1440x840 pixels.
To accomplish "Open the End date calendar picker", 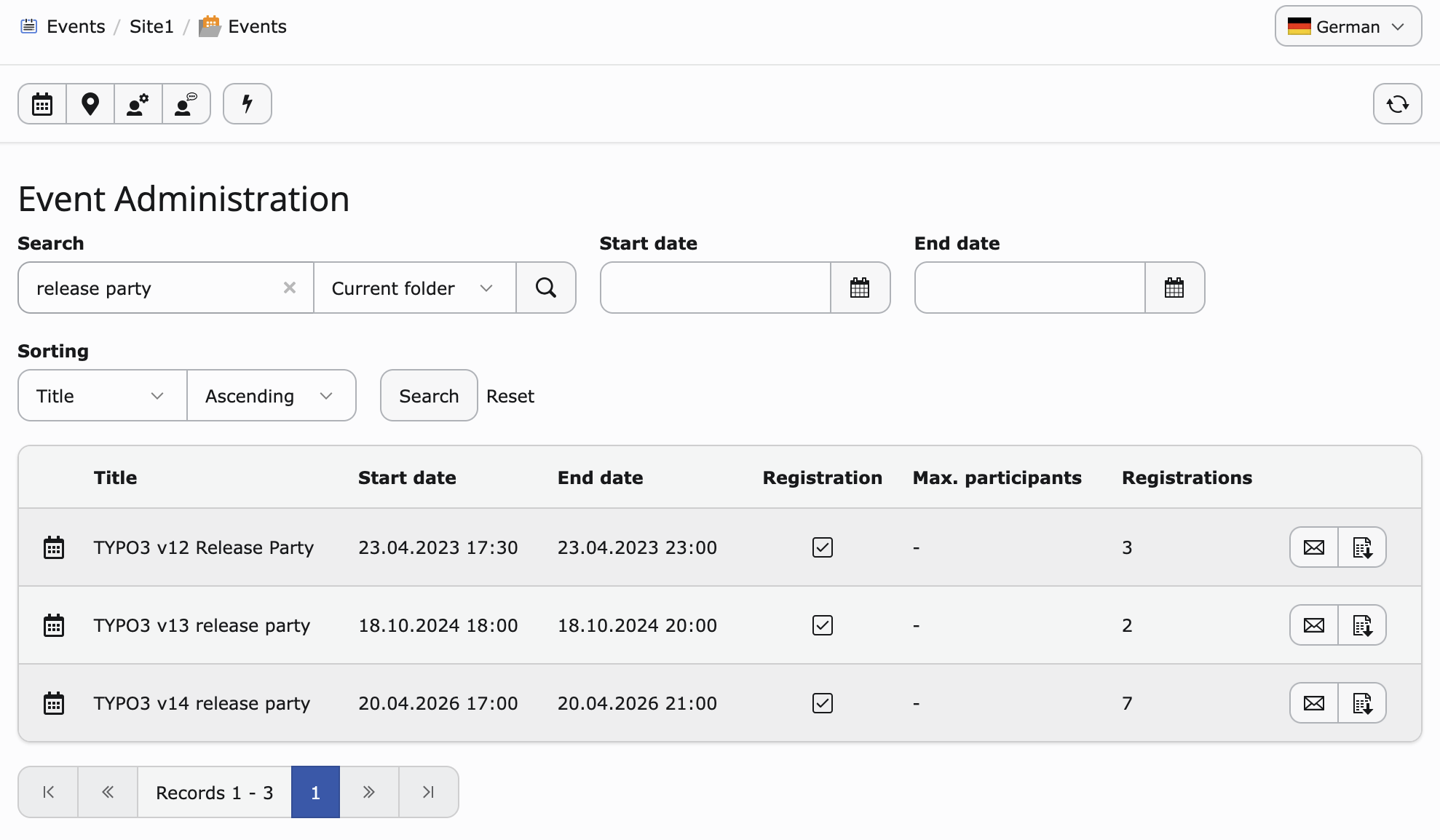I will coord(1174,288).
